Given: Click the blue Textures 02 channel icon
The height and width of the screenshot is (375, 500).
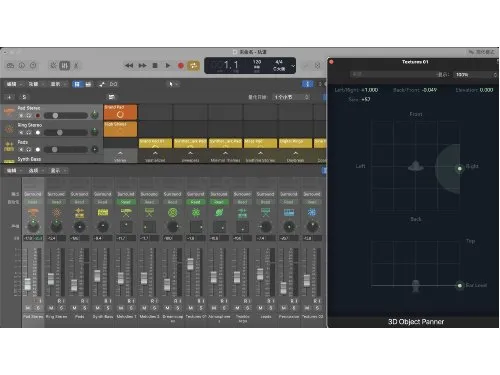Looking at the screenshot, I should click(312, 212).
